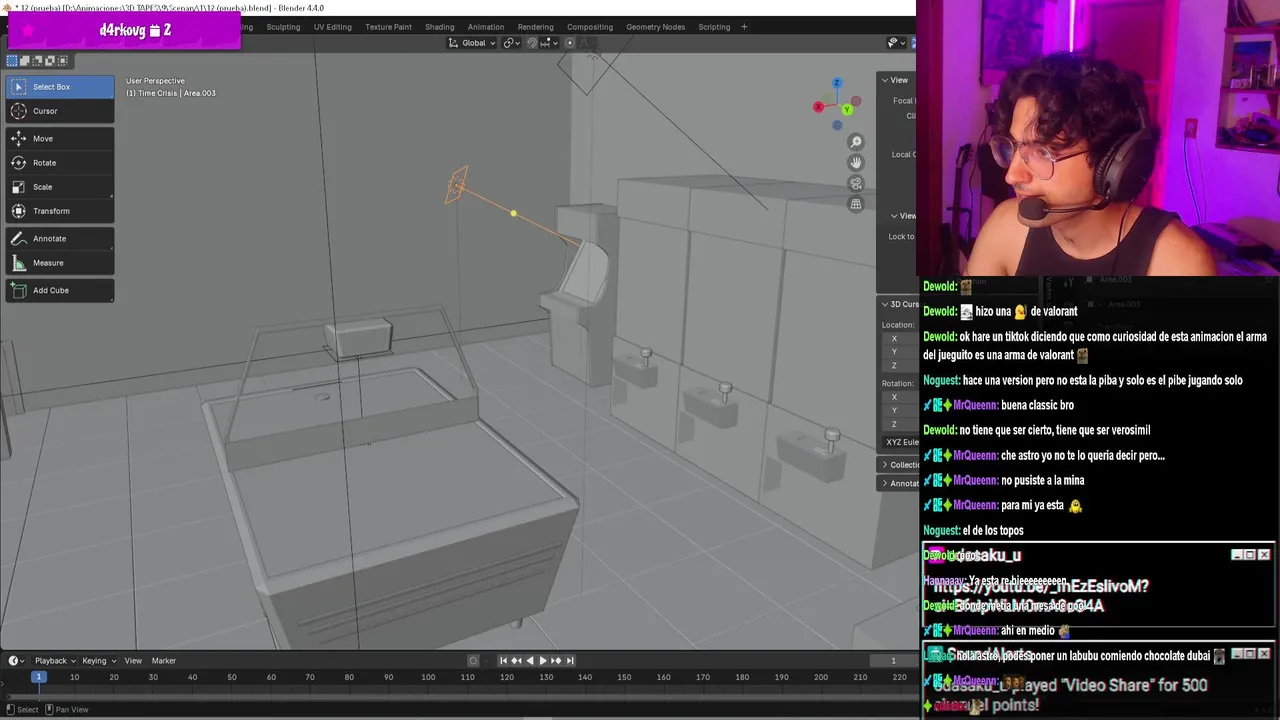The height and width of the screenshot is (720, 1280).
Task: Choose the Move tool
Action: pos(60,139)
